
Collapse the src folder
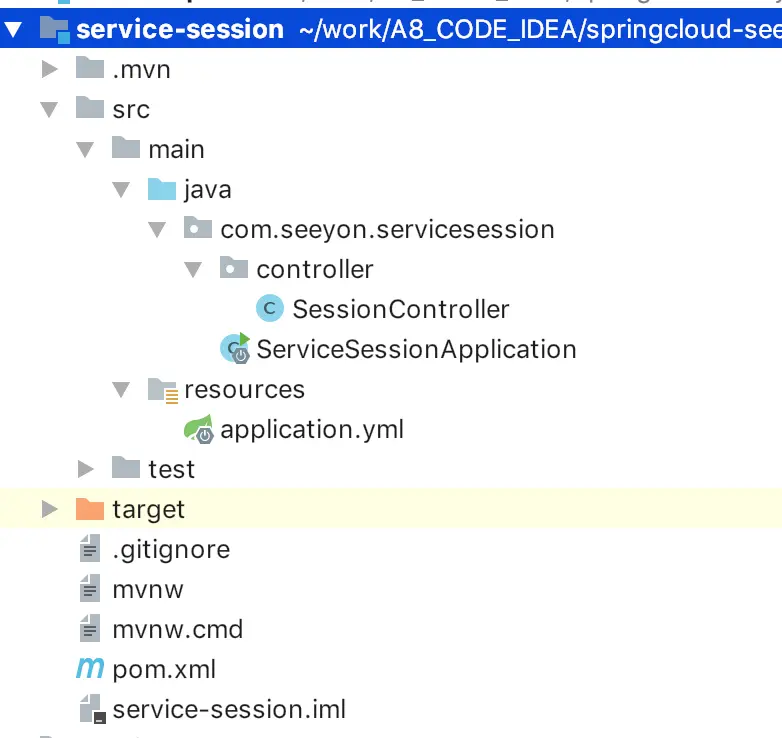(49, 109)
